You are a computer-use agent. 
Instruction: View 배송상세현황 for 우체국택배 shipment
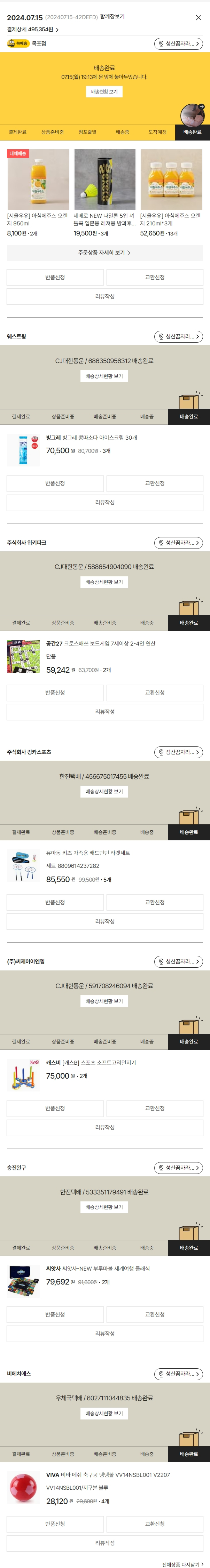tap(104, 1413)
